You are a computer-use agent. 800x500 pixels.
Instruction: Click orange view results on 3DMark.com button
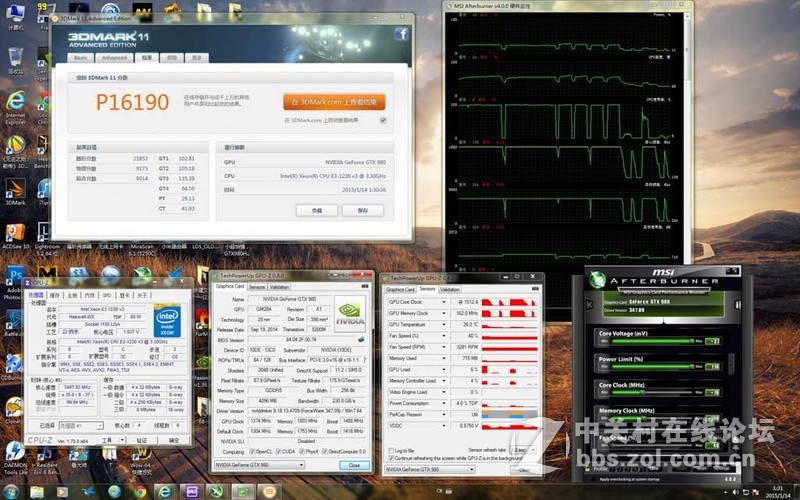click(334, 102)
